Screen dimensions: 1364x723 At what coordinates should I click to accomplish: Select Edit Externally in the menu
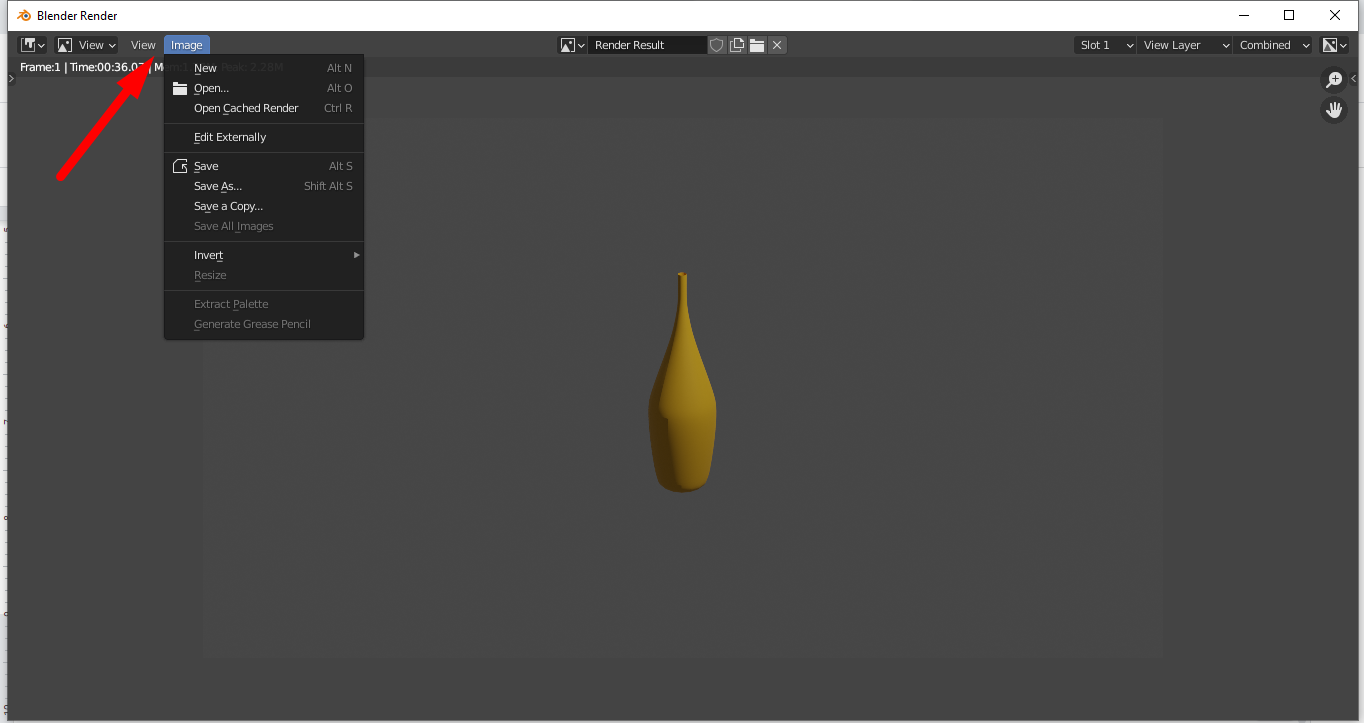tap(229, 137)
